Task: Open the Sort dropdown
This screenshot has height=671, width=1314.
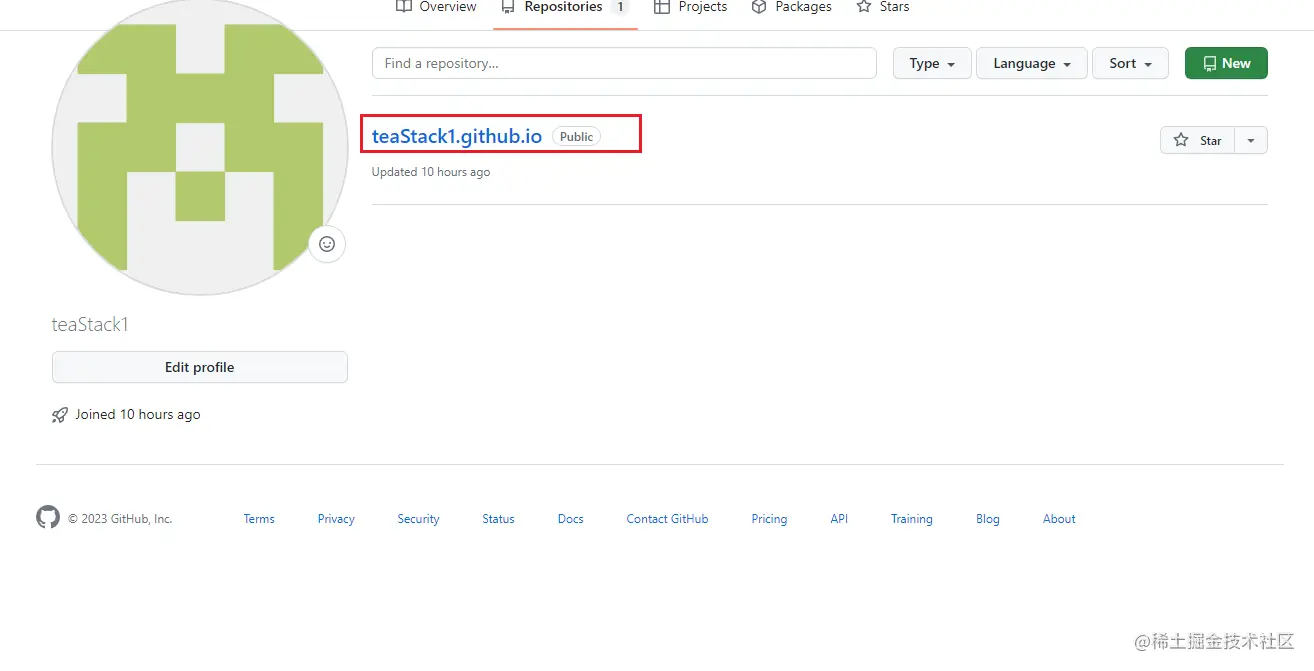Action: pyautogui.click(x=1130, y=63)
